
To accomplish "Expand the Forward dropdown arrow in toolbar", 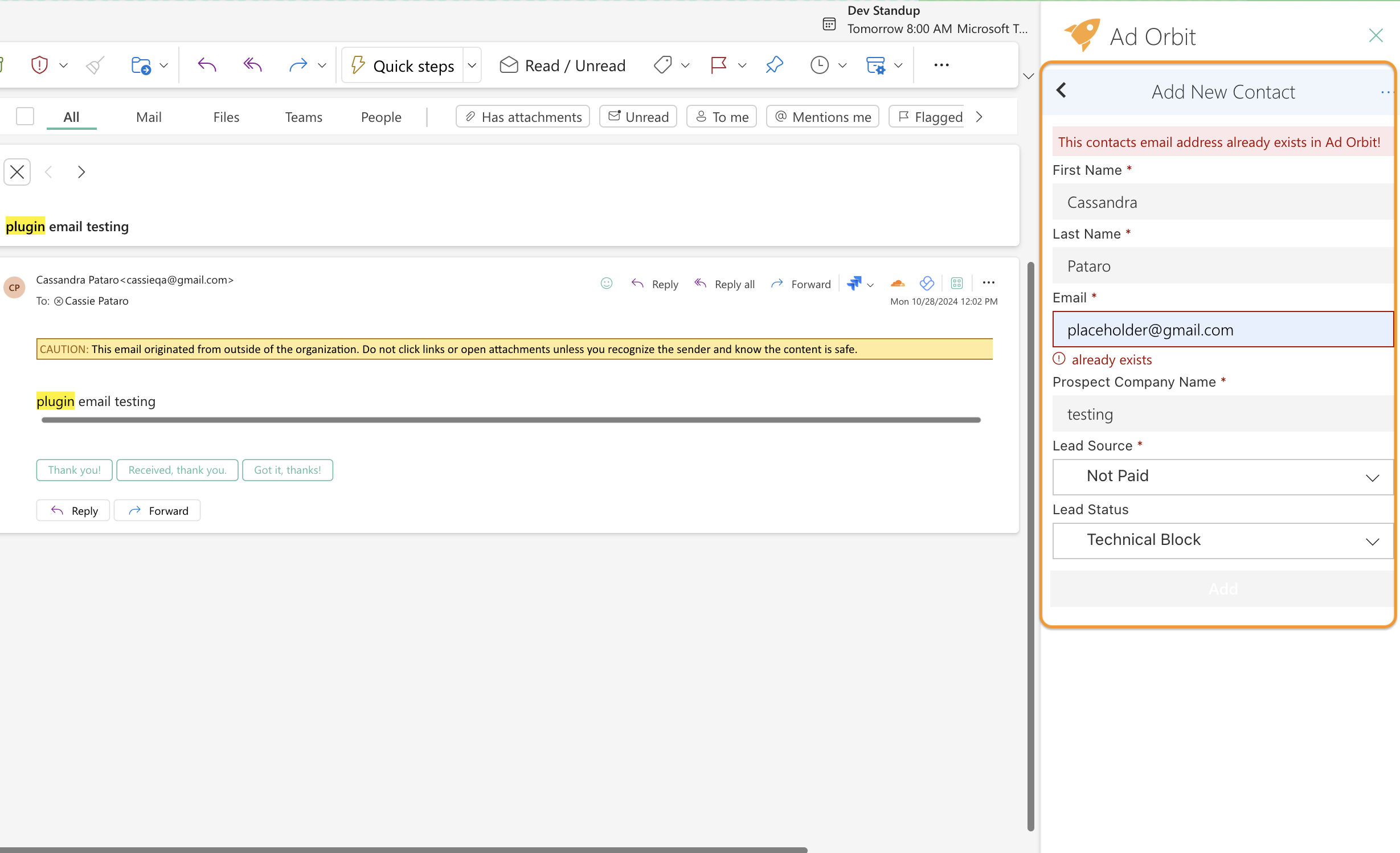I will (322, 65).
